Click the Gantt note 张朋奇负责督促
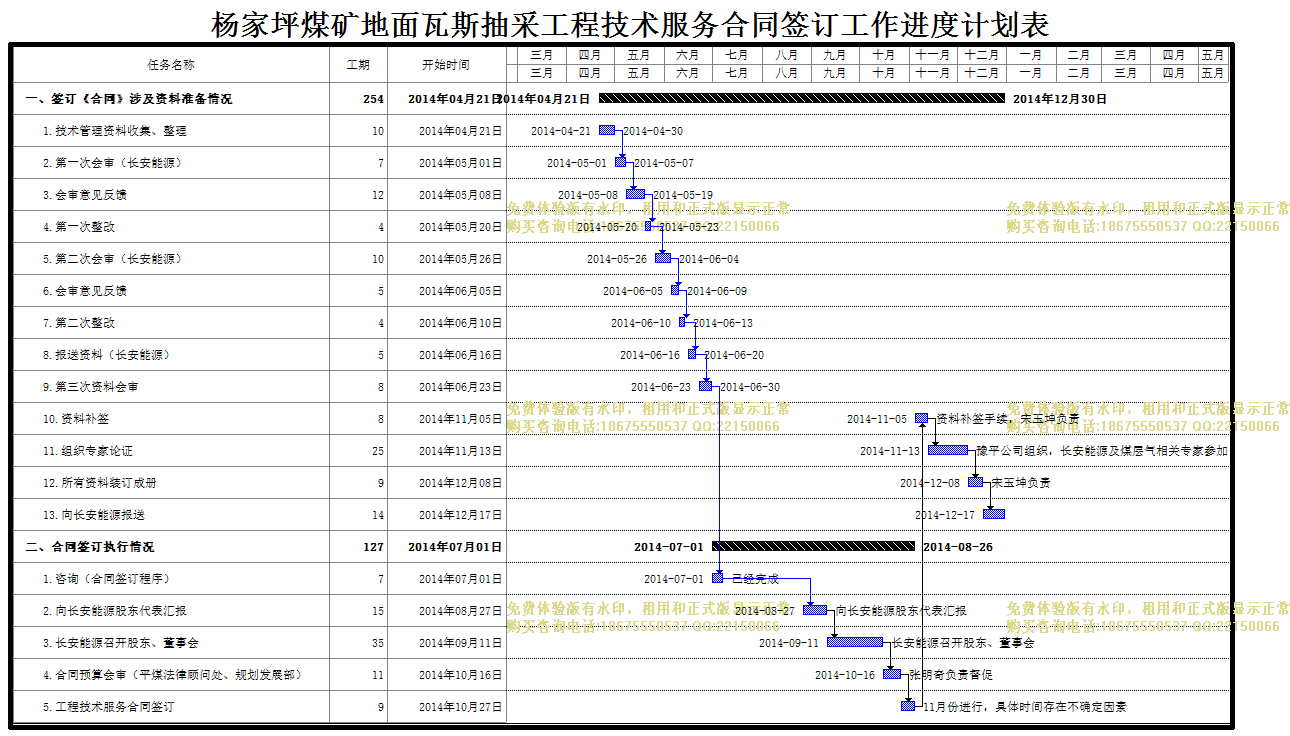1290x736 pixels. point(951,675)
